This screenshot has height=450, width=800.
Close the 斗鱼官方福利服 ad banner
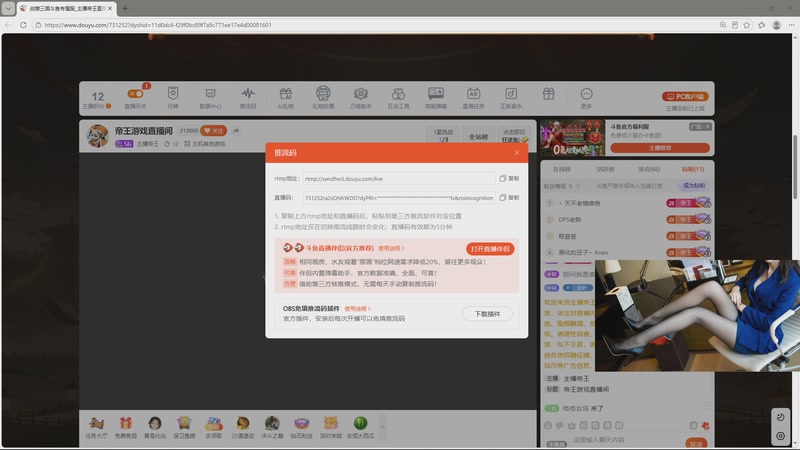[707, 127]
